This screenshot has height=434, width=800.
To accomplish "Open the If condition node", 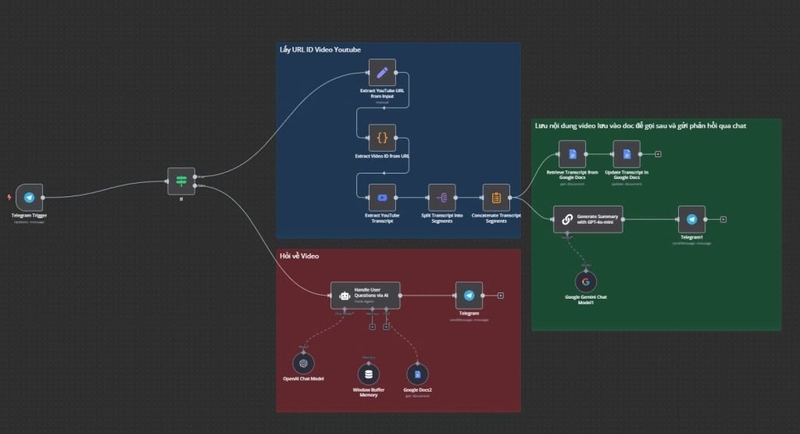I will coord(181,181).
